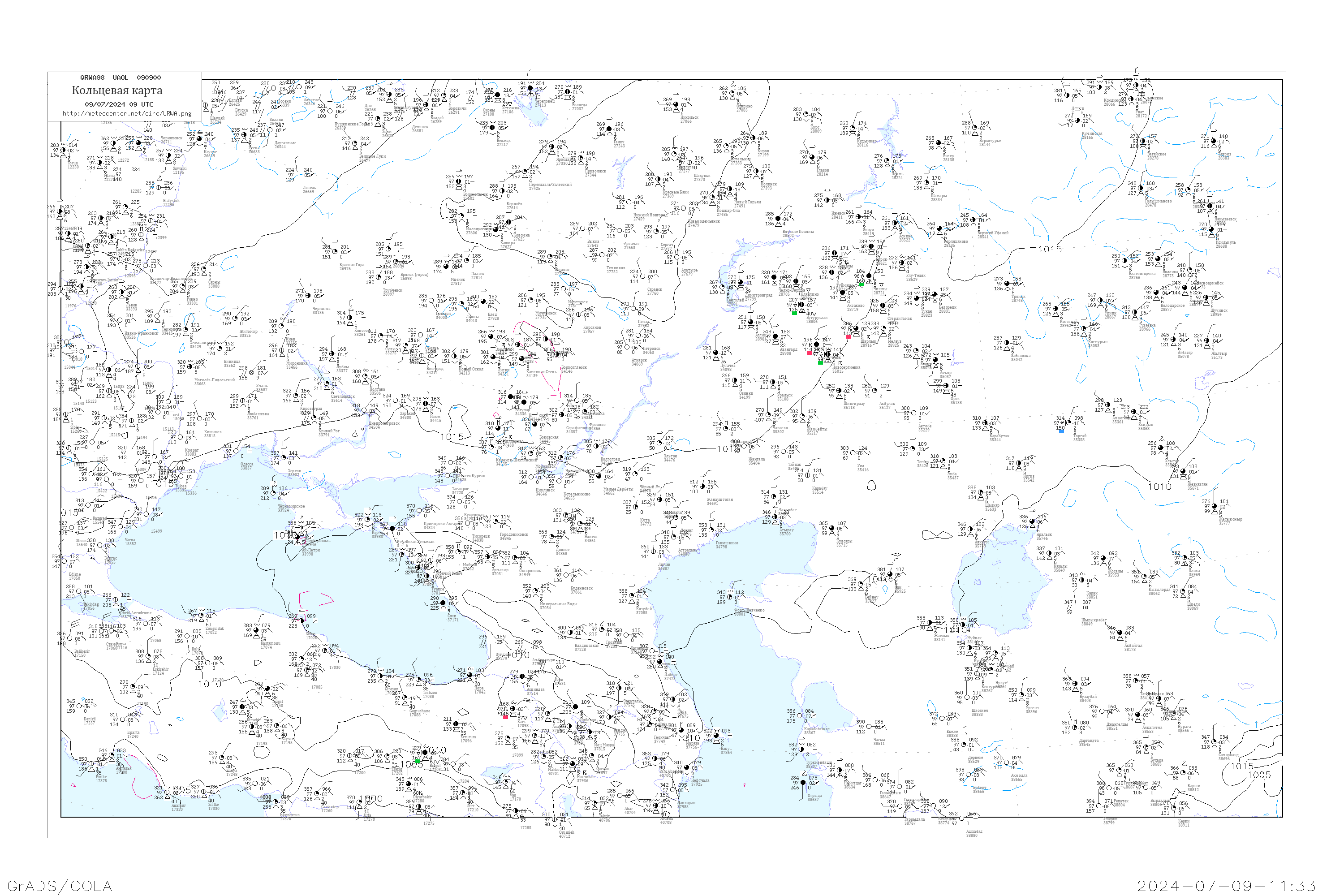Open the meteocenter.net URWA.png link
The image size is (1344, 896).
[x=127, y=114]
